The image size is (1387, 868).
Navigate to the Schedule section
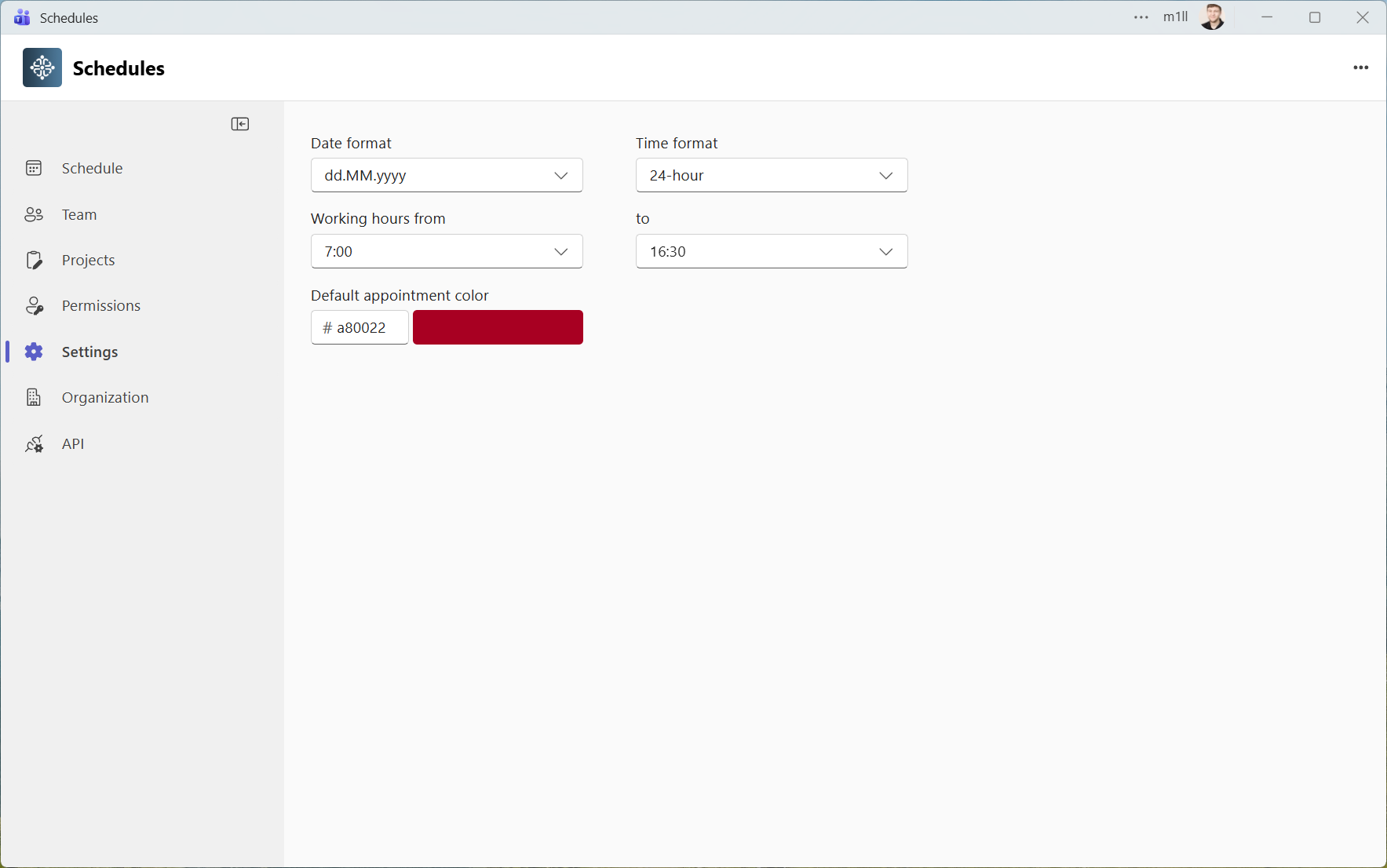tap(92, 167)
